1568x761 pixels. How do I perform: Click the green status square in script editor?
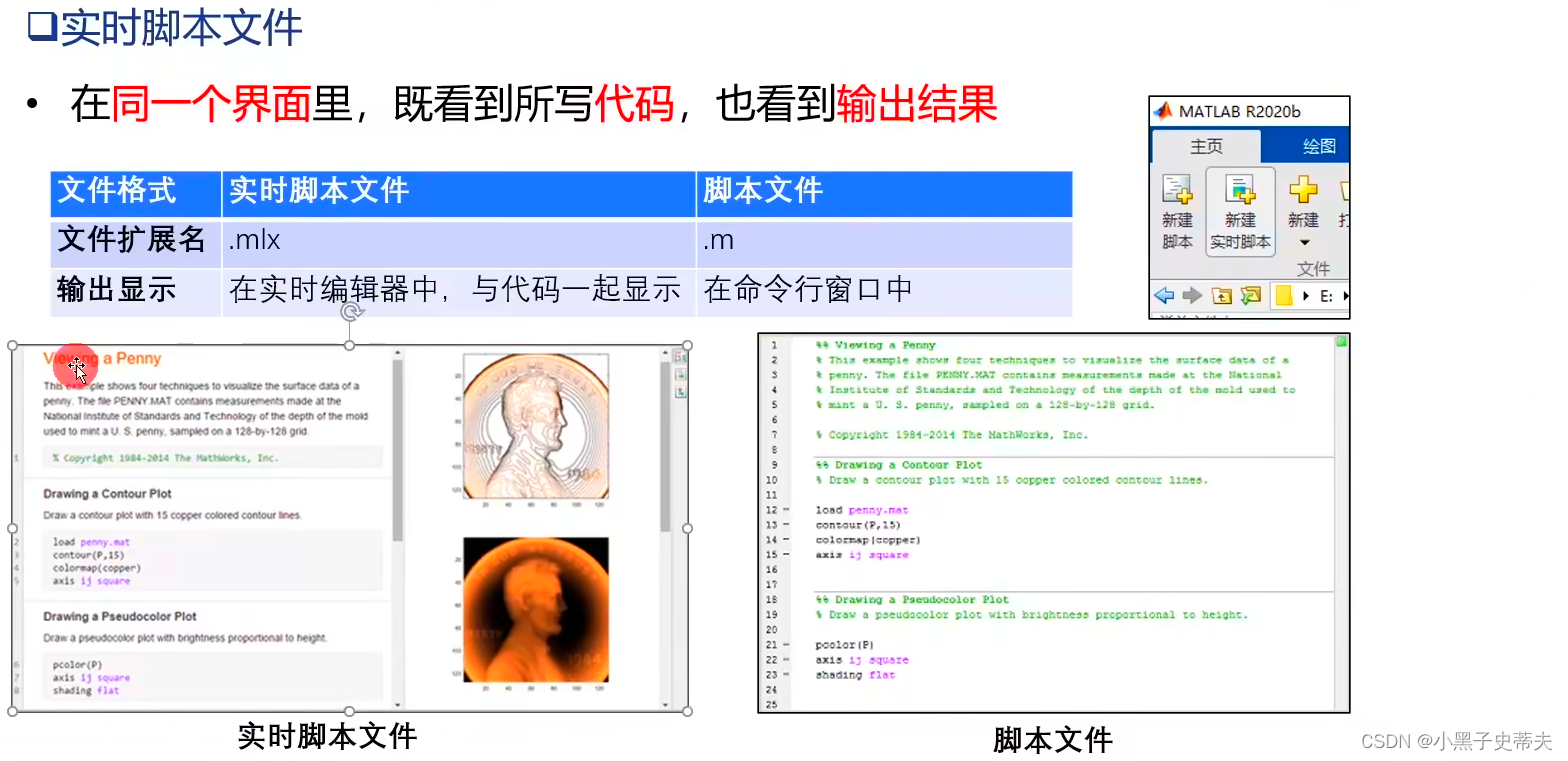click(1341, 342)
